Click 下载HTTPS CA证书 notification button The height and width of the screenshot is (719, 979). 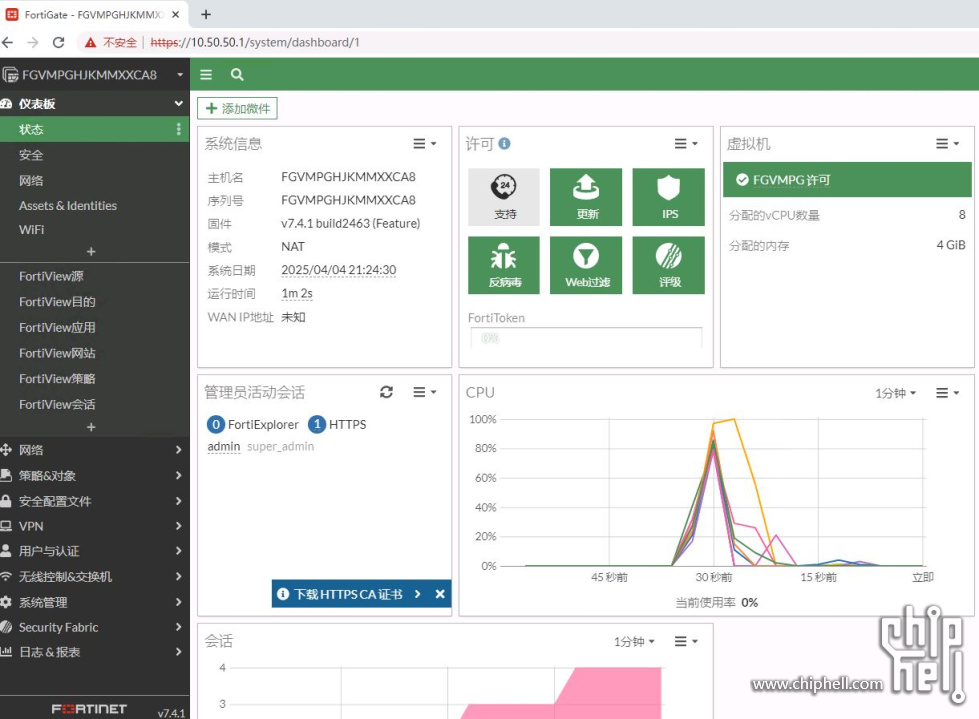(349, 594)
